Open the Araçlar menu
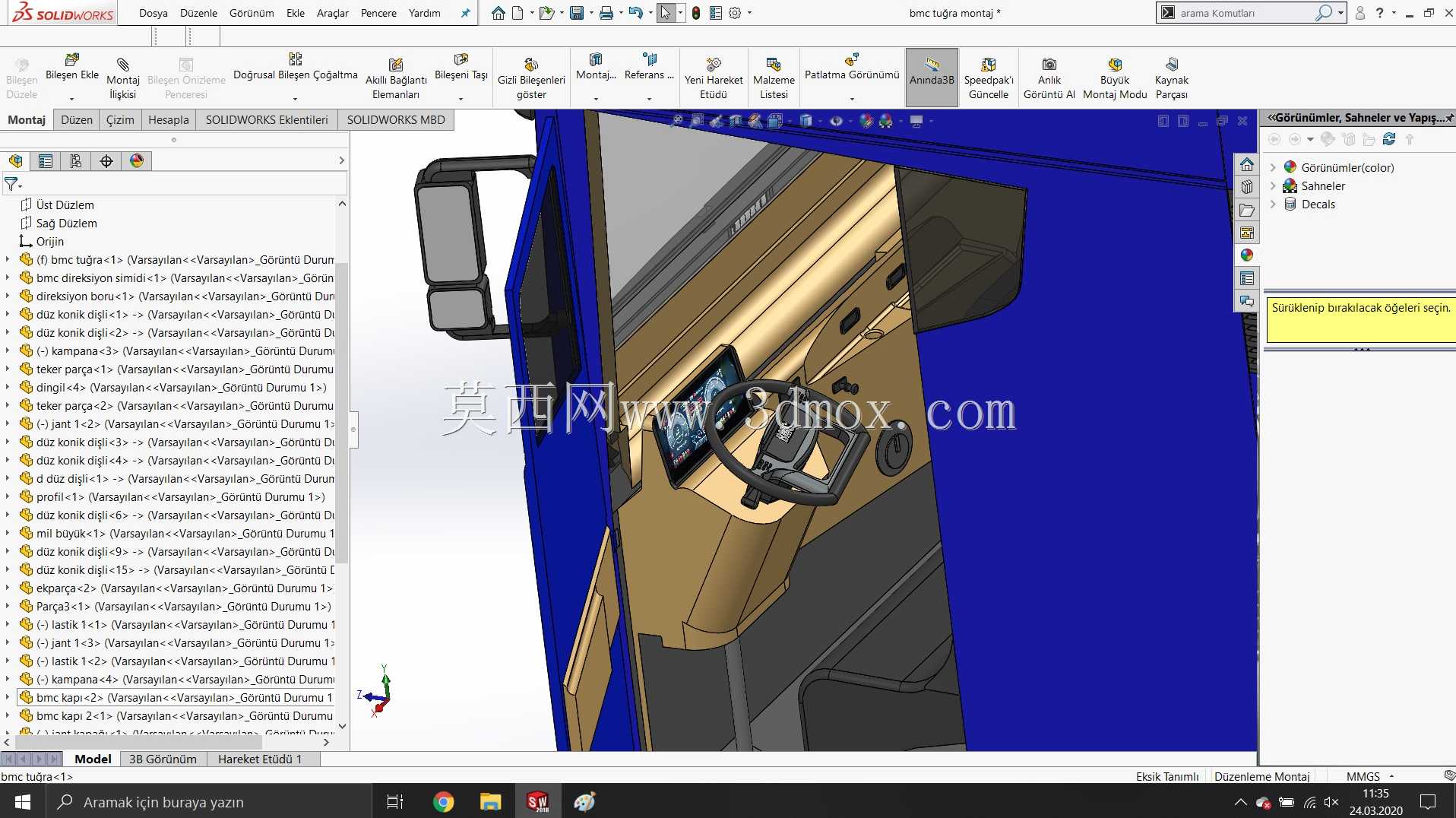Viewport: 1456px width, 818px height. tap(333, 13)
